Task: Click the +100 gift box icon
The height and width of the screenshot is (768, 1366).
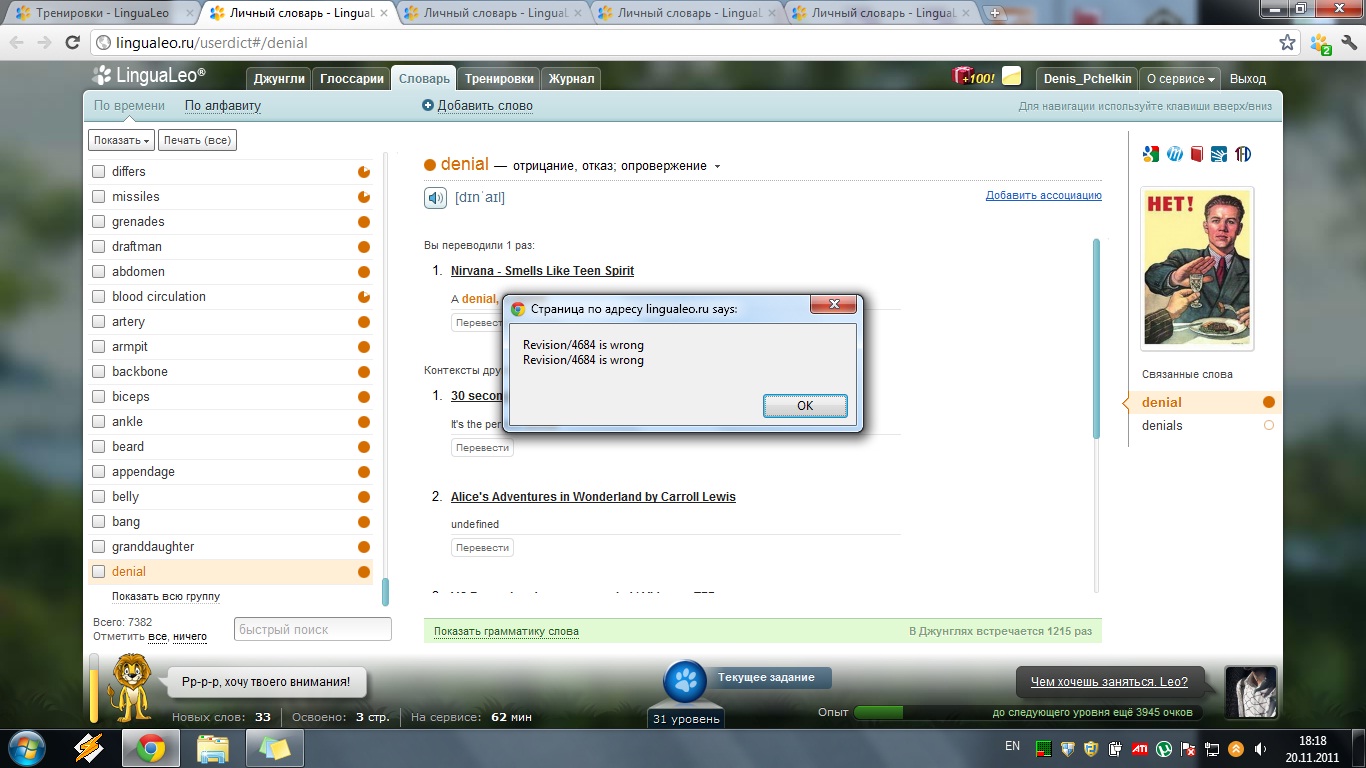Action: [973, 77]
